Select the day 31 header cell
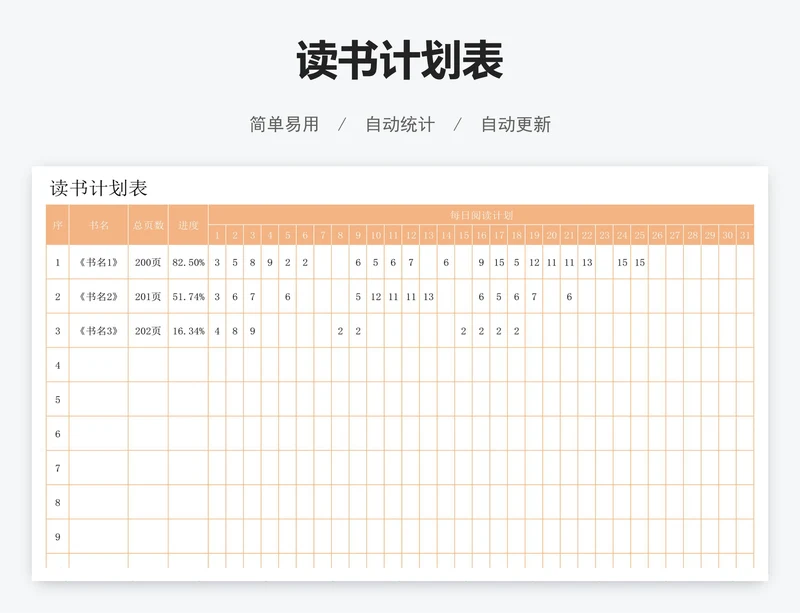 click(x=744, y=236)
